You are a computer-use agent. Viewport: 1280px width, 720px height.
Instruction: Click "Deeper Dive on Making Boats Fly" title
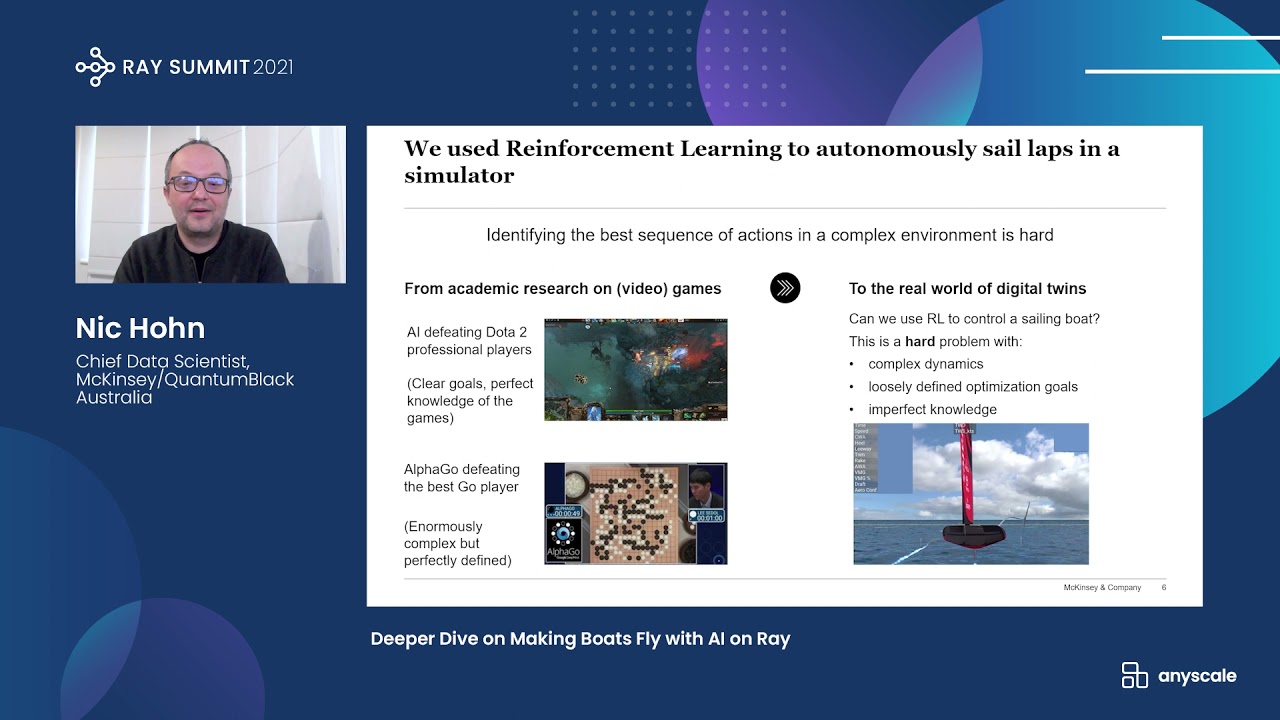[x=580, y=639]
